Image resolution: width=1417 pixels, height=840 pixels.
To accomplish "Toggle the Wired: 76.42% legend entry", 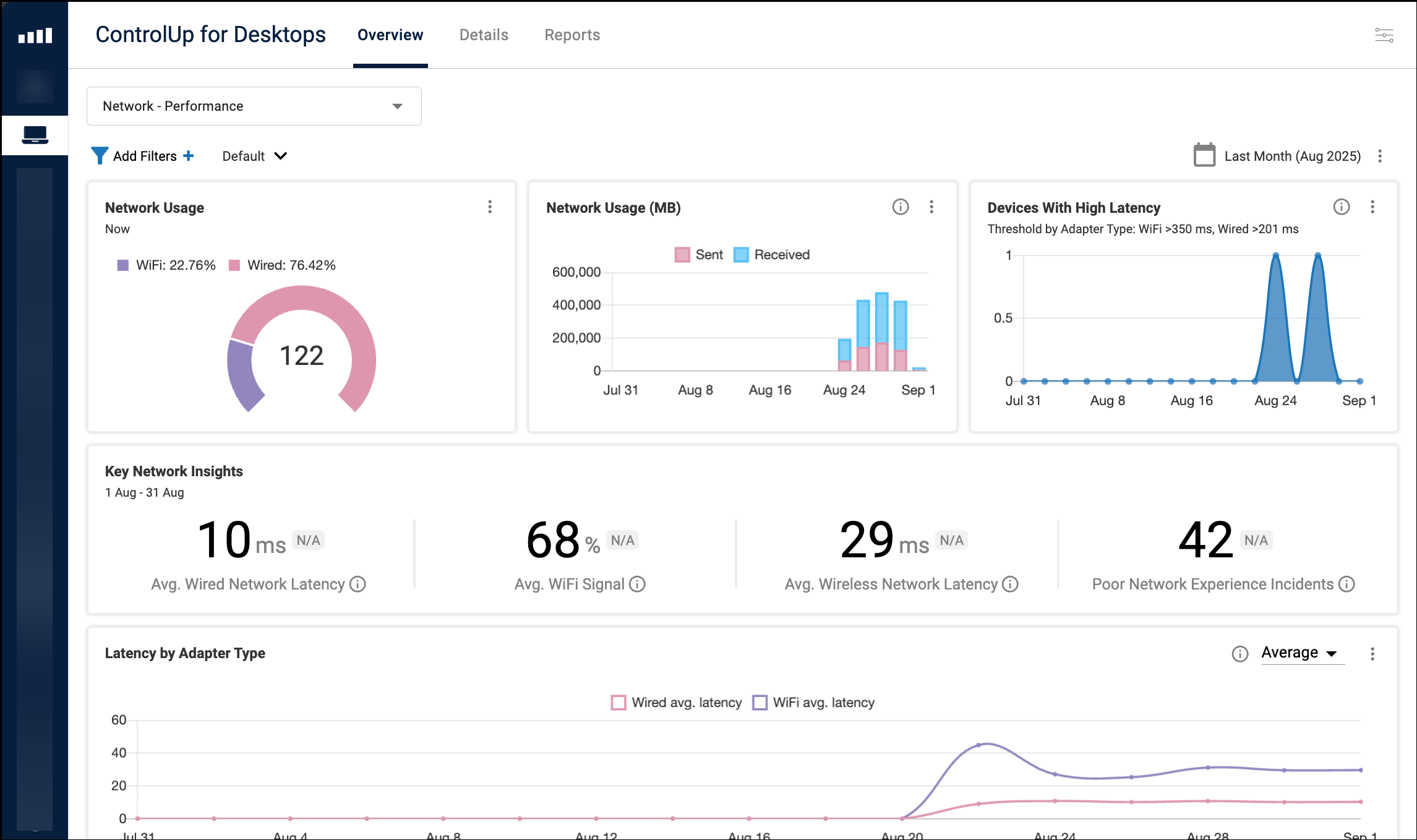I will [x=282, y=265].
